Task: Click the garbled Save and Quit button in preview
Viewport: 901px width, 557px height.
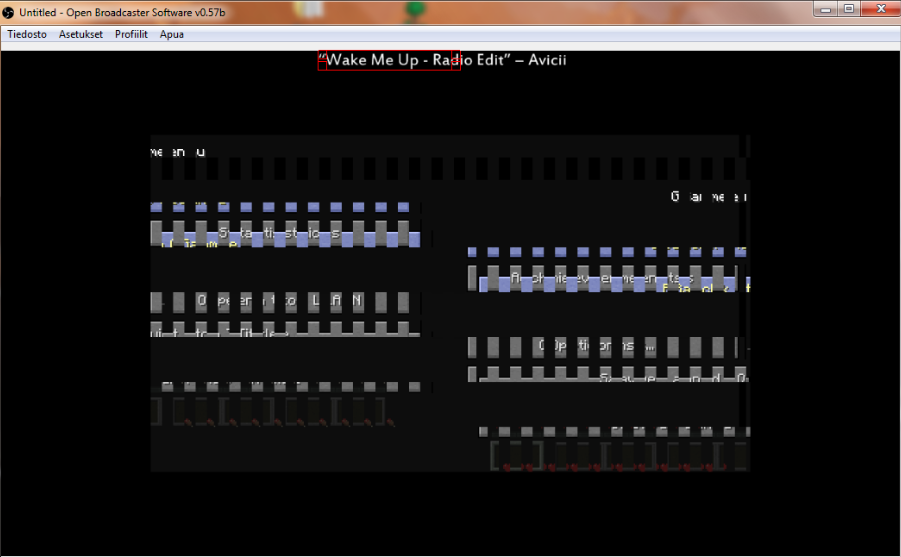Action: [608, 374]
